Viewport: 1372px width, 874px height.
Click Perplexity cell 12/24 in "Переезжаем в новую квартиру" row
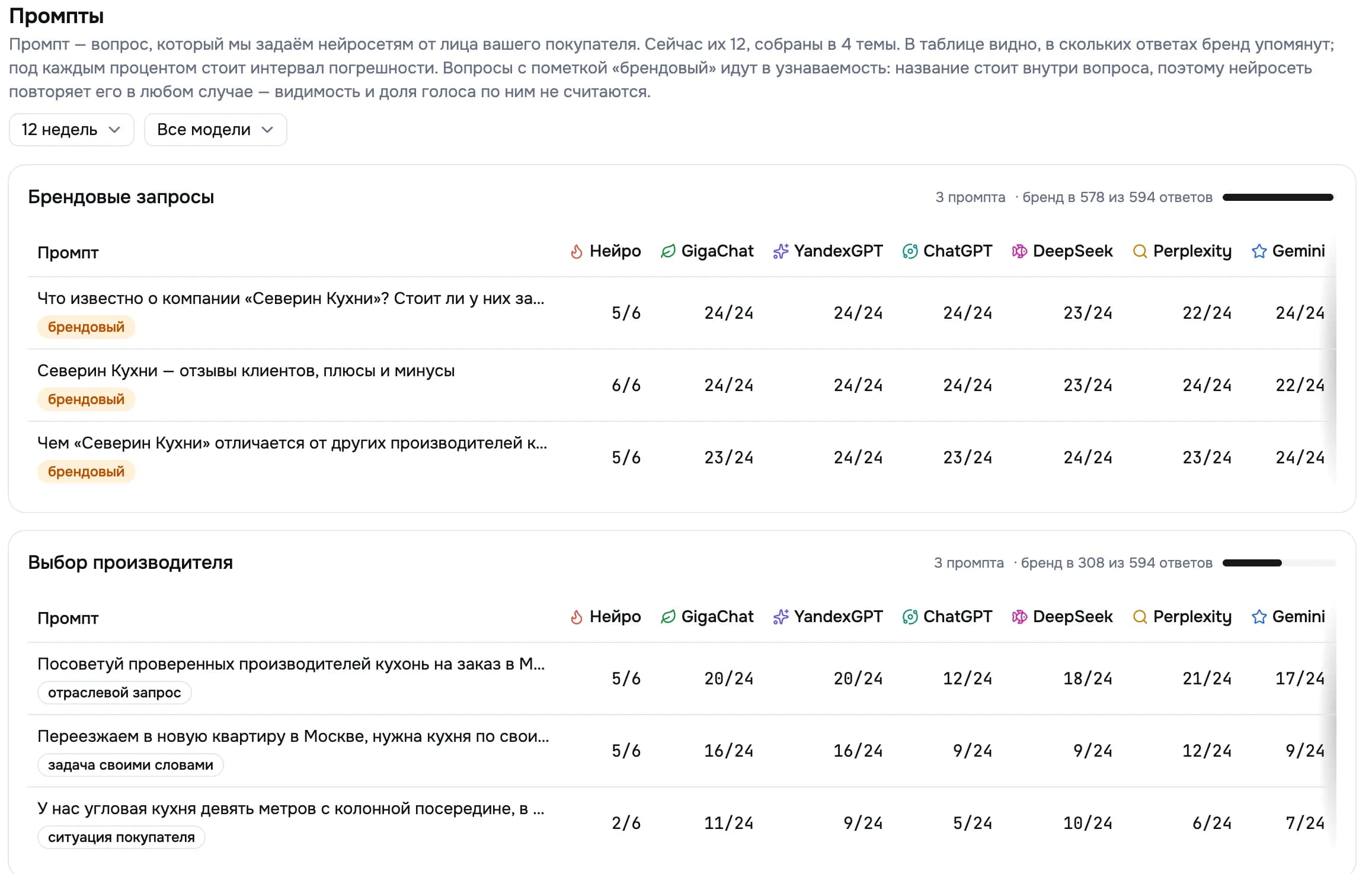(x=1207, y=751)
